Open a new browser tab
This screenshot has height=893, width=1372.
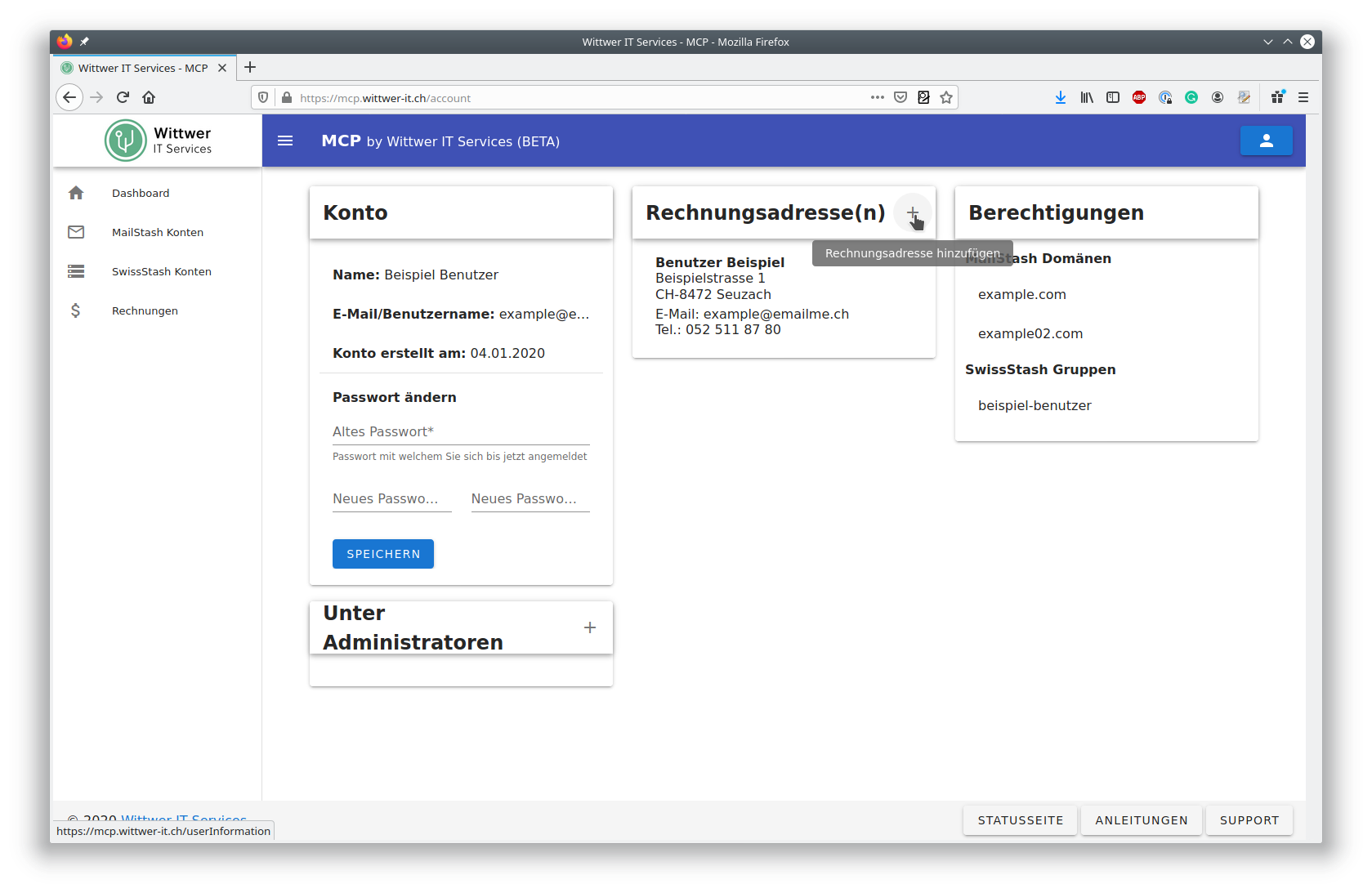point(250,67)
